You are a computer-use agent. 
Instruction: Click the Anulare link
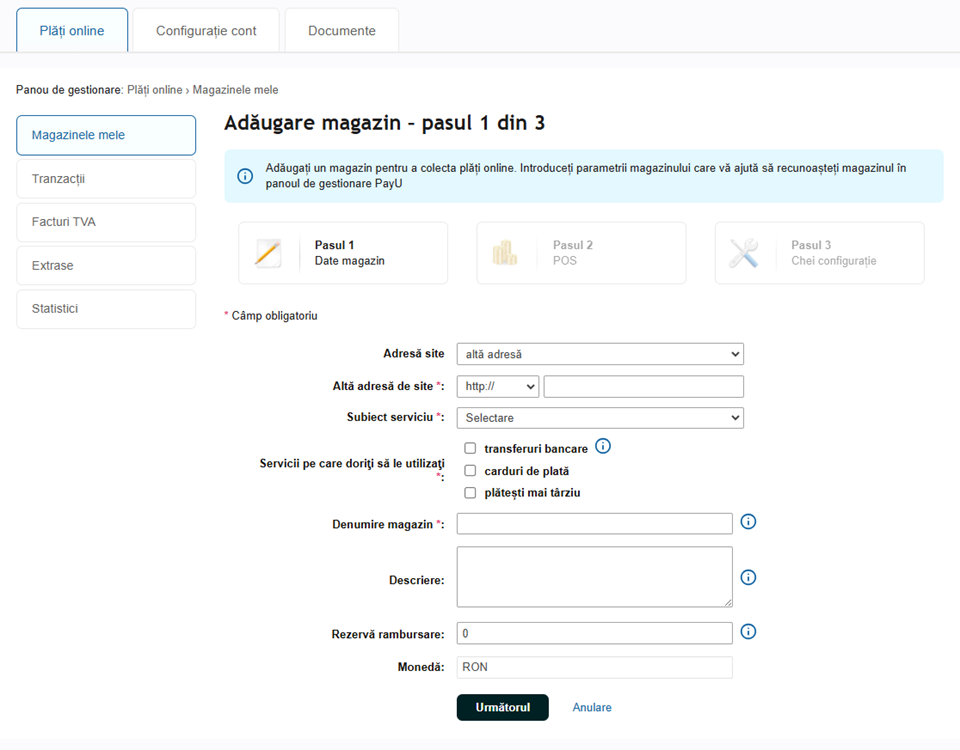(x=592, y=707)
